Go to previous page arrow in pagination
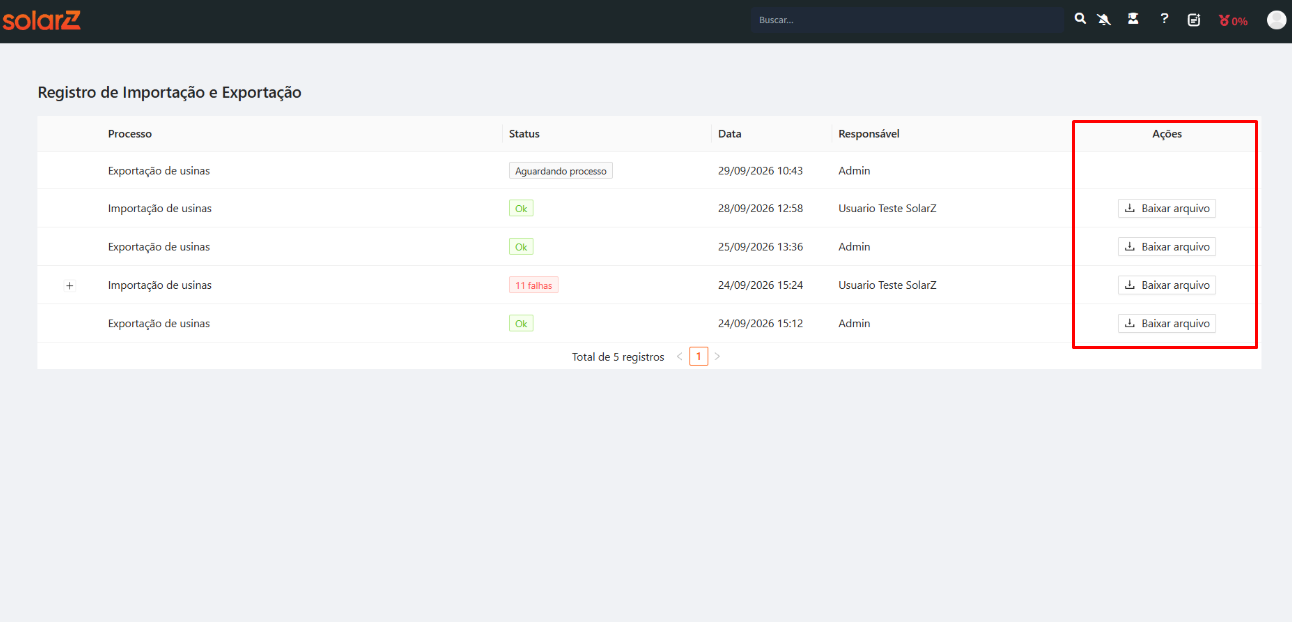This screenshot has width=1292, height=622. coord(680,356)
